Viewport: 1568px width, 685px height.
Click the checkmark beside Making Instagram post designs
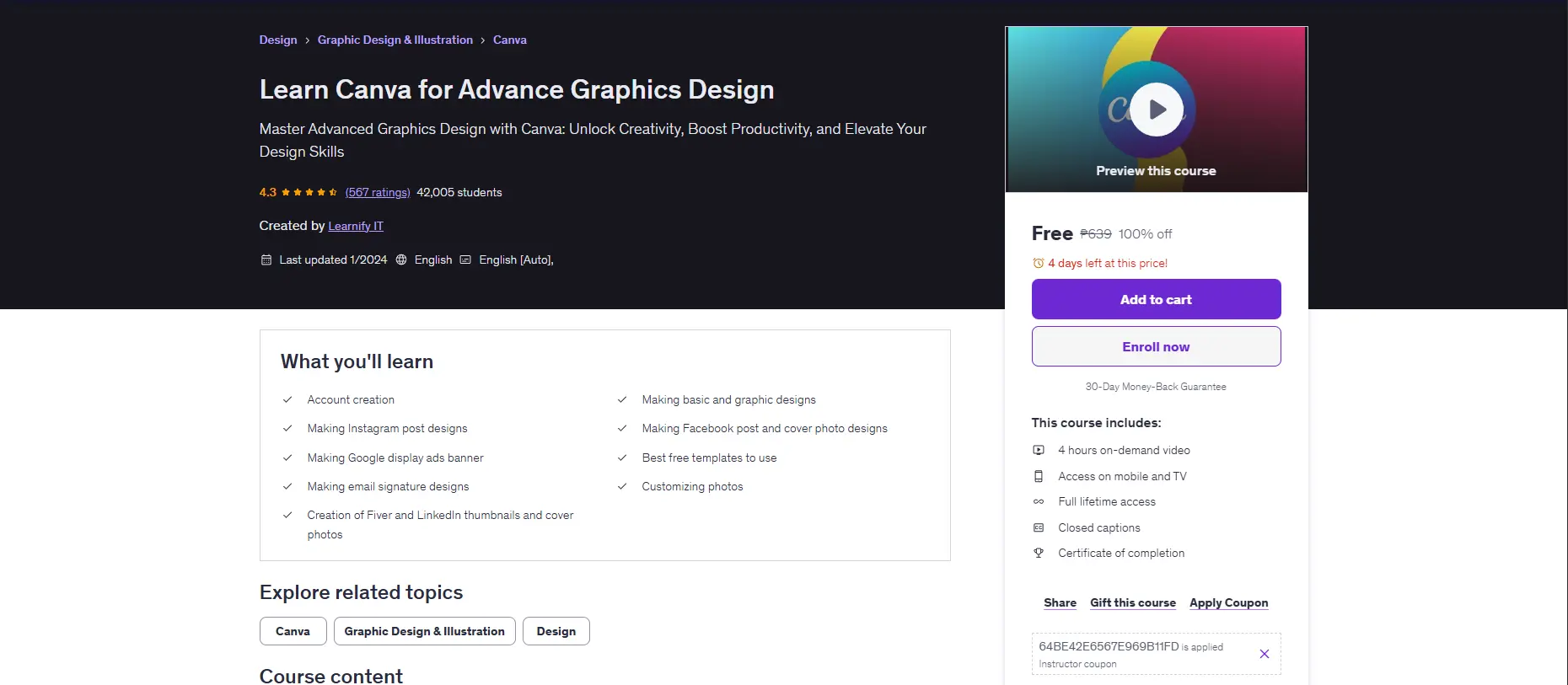click(x=287, y=428)
